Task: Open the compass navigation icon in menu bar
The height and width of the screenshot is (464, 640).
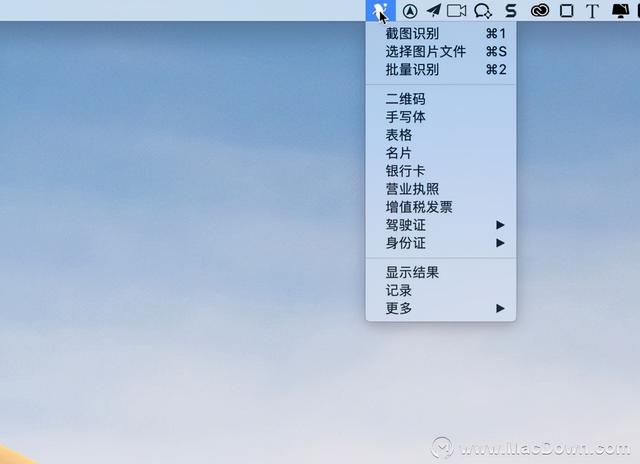Action: tap(410, 11)
